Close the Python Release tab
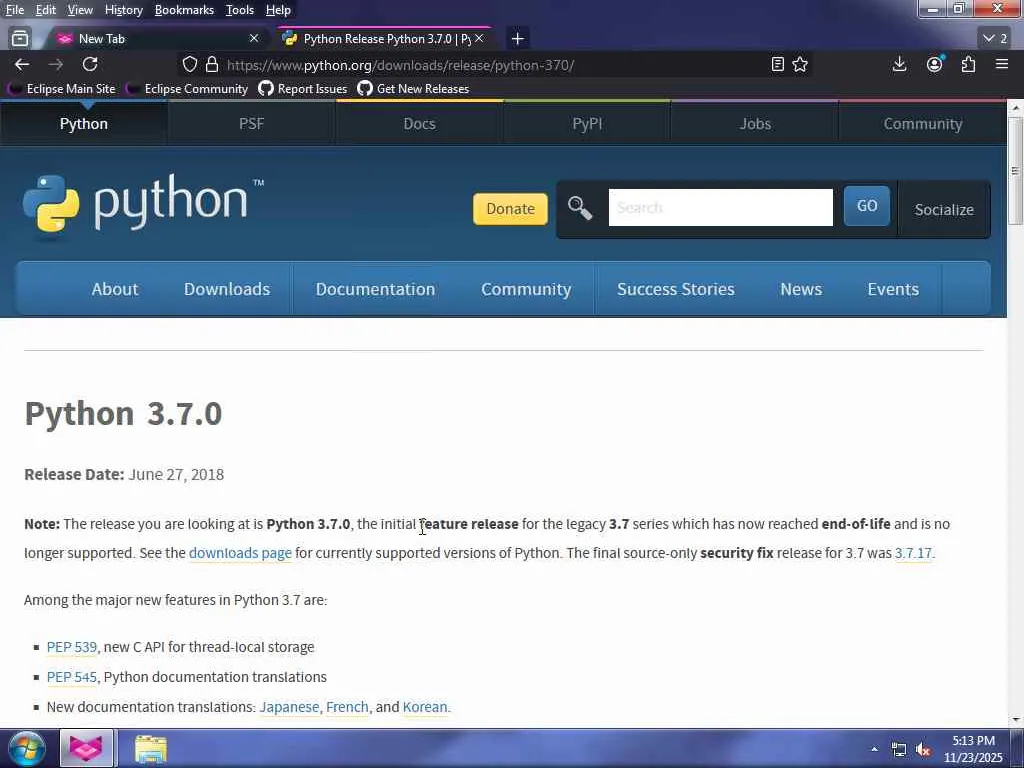1024x768 pixels. coord(479,39)
